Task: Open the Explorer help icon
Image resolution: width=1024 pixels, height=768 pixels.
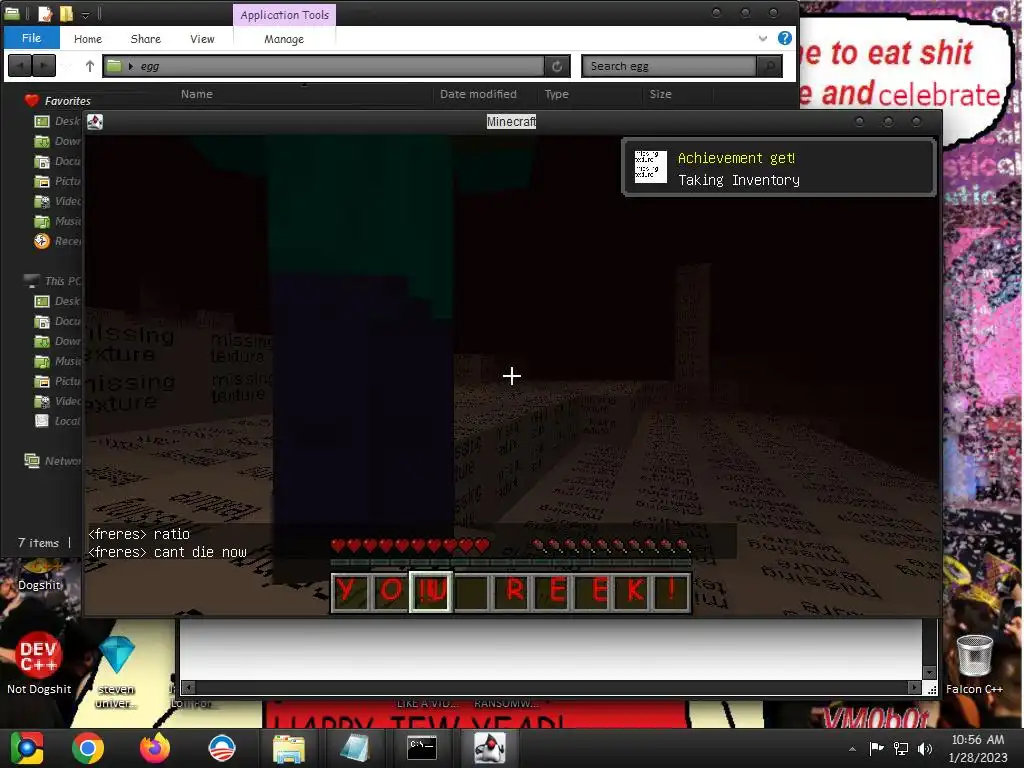Action: (785, 38)
